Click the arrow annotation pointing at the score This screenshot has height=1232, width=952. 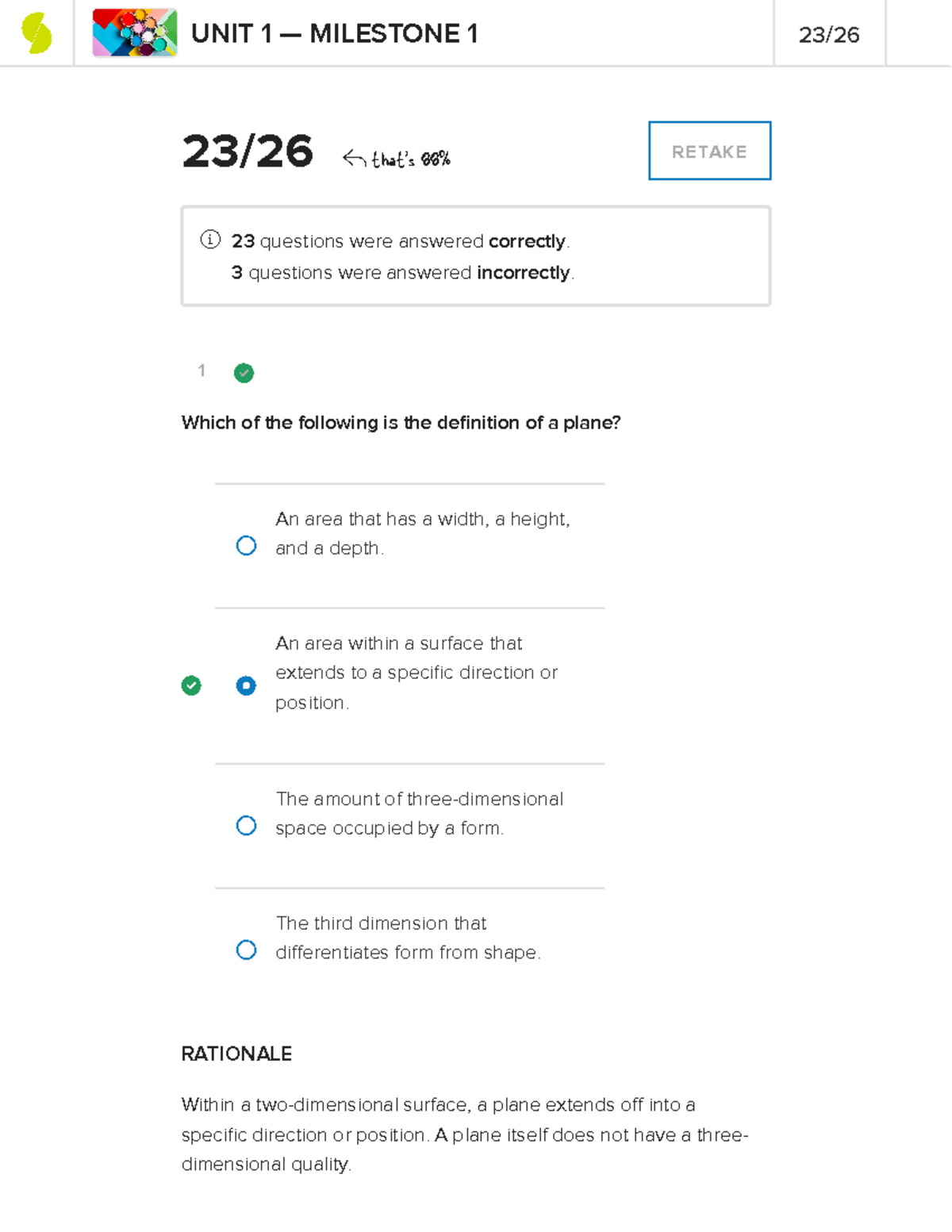click(355, 157)
